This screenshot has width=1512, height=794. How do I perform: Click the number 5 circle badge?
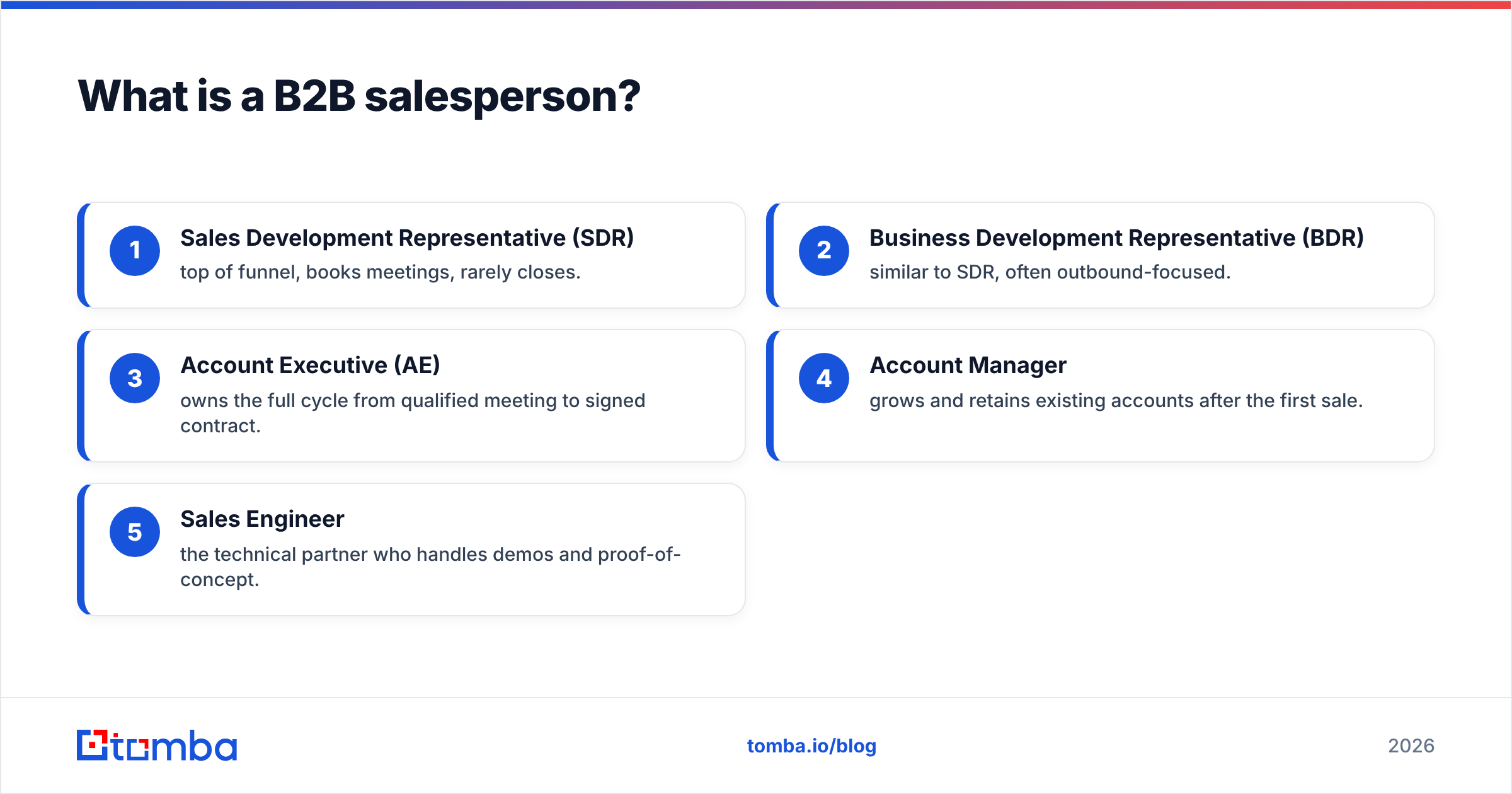click(135, 532)
